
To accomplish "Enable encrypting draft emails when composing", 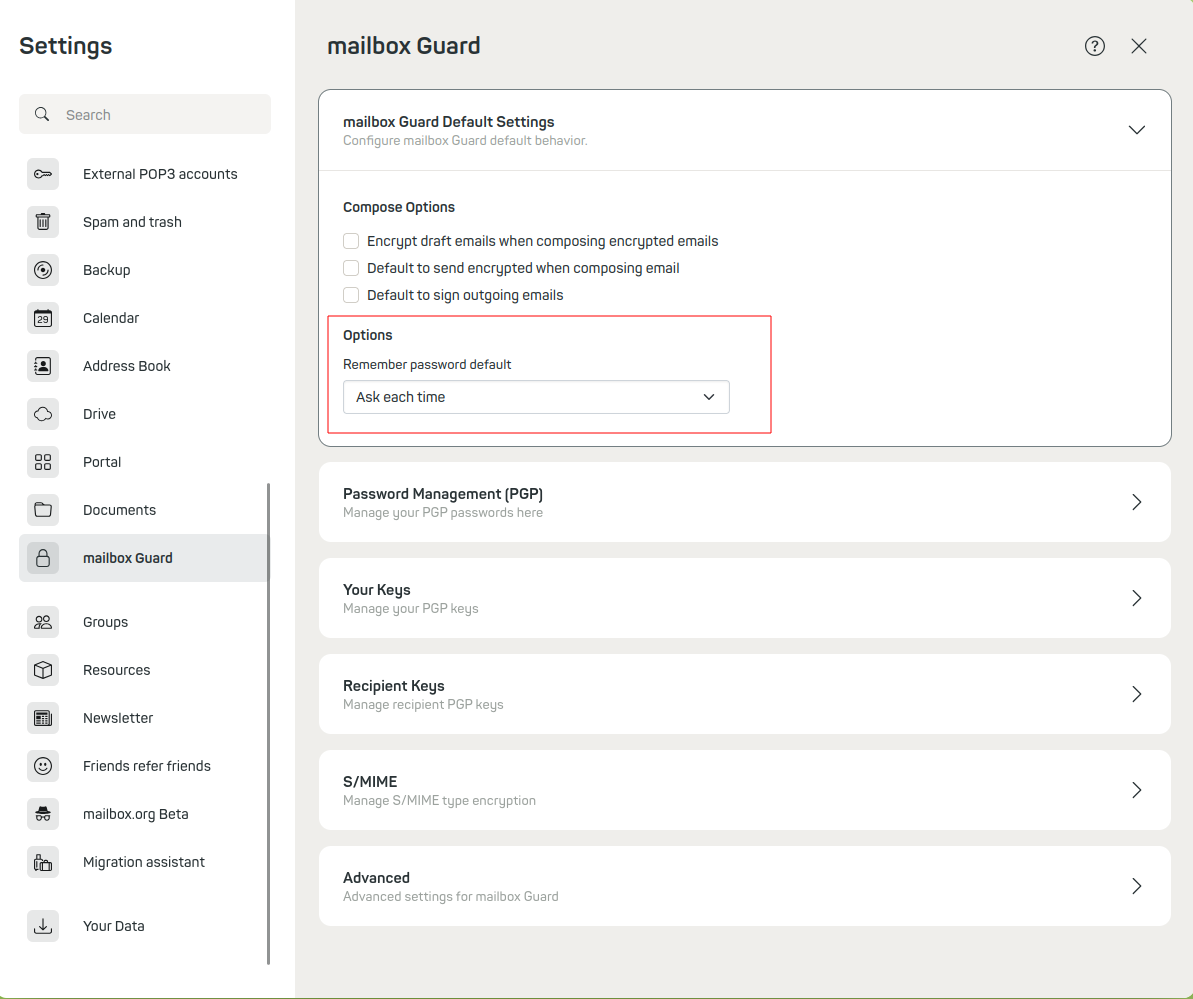I will click(351, 241).
